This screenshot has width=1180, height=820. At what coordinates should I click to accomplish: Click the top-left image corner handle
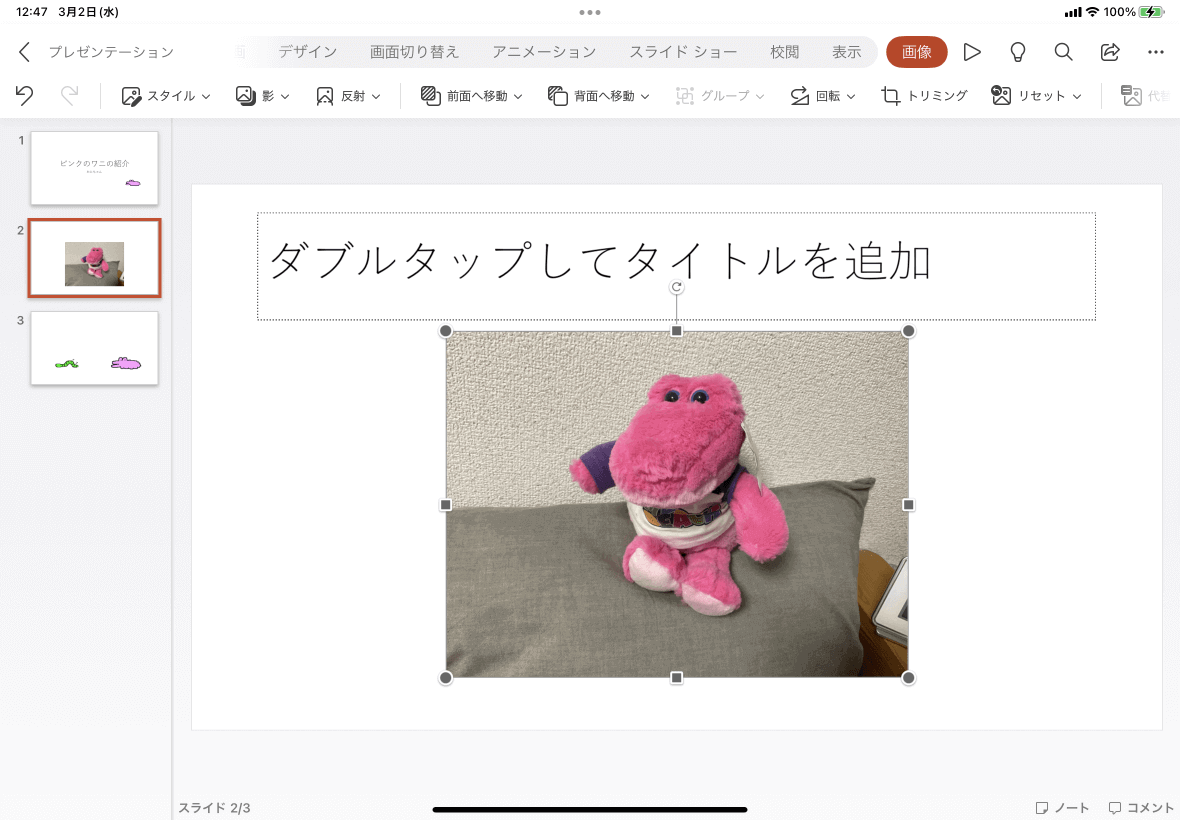pos(446,331)
